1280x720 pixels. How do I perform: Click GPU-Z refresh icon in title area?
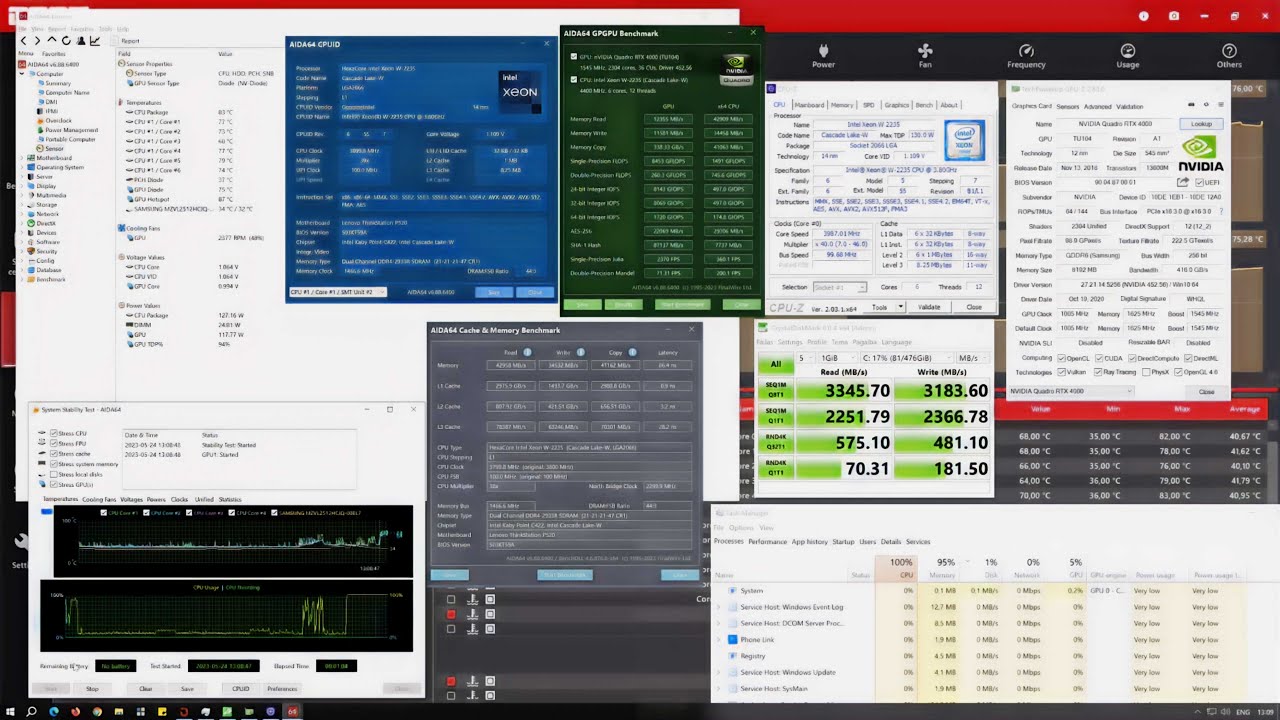[1206, 105]
